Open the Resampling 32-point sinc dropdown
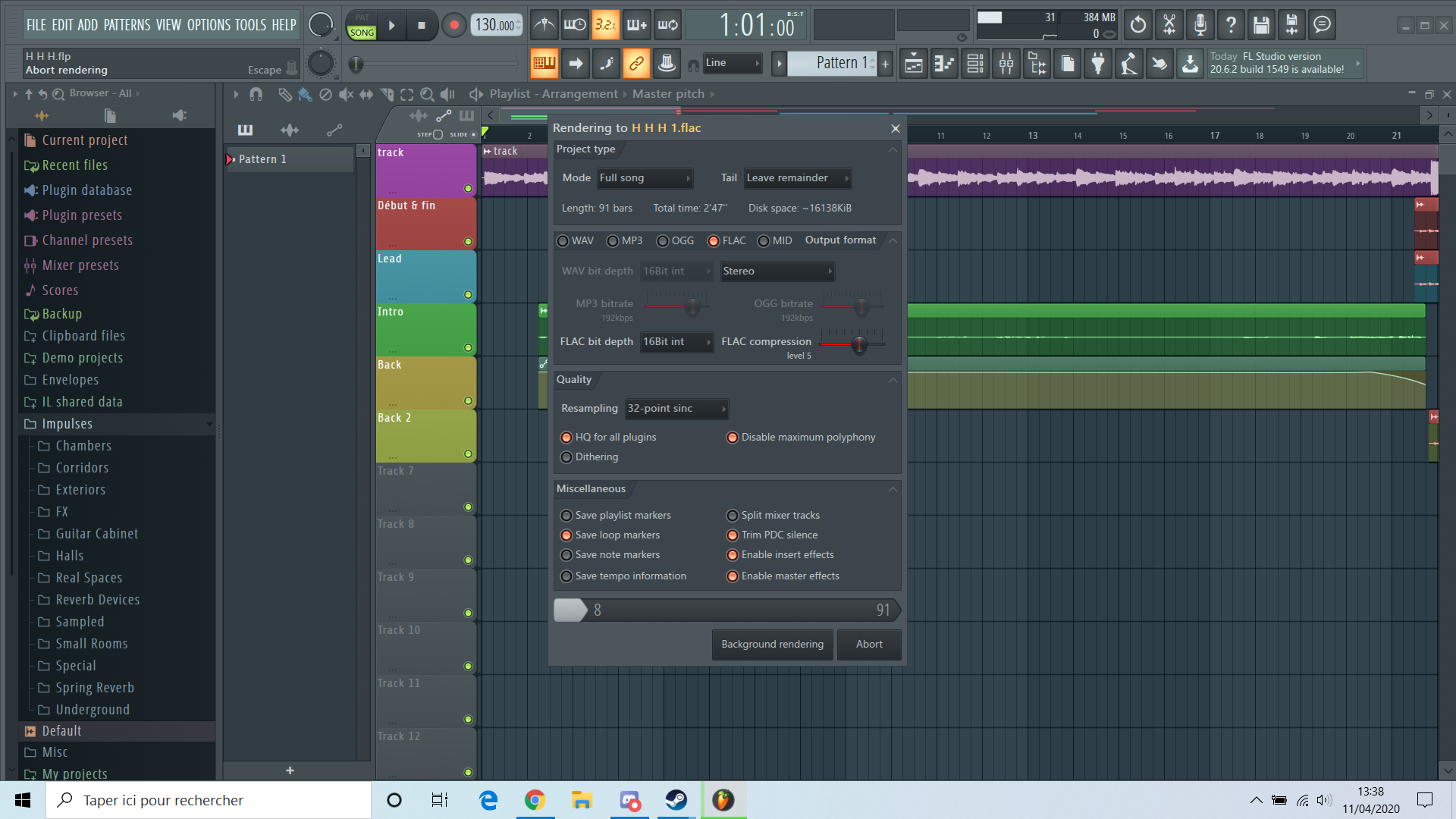1456x819 pixels. pyautogui.click(x=676, y=409)
